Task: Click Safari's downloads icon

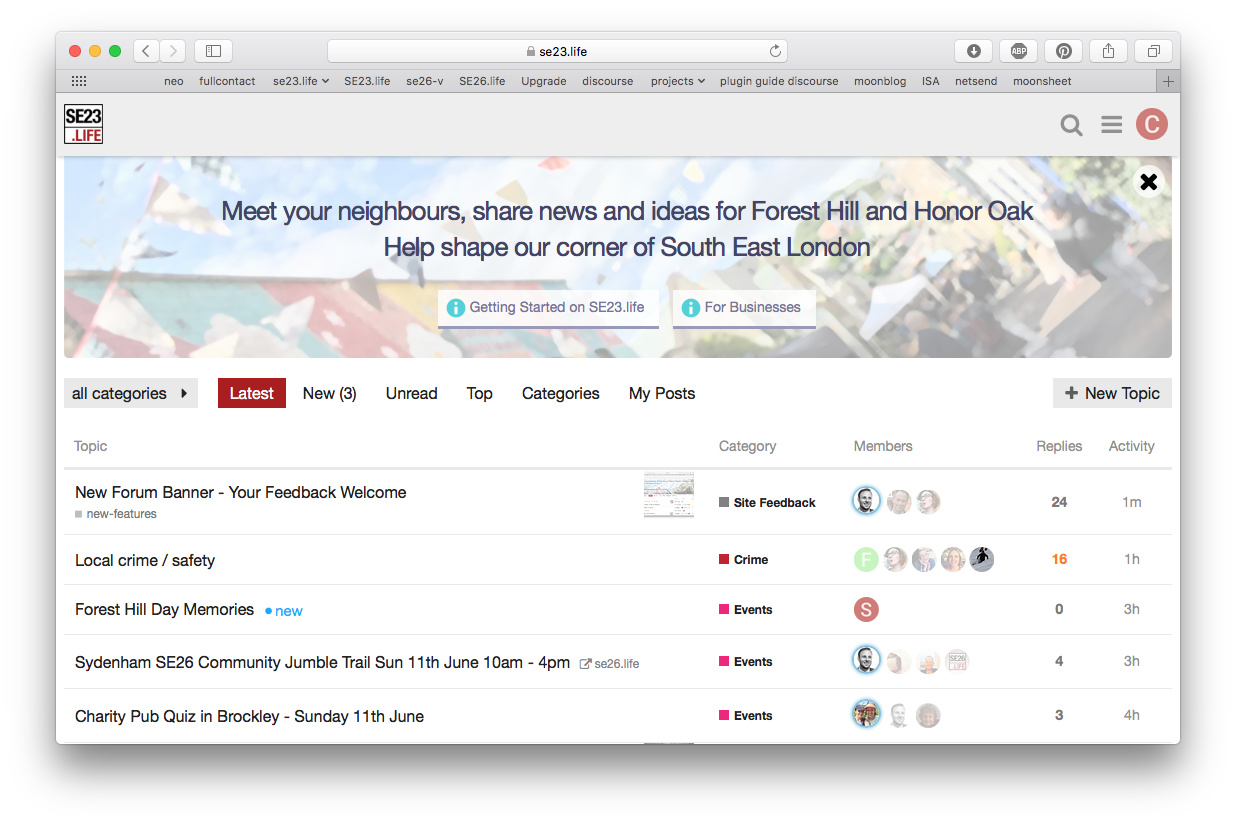Action: (x=973, y=51)
